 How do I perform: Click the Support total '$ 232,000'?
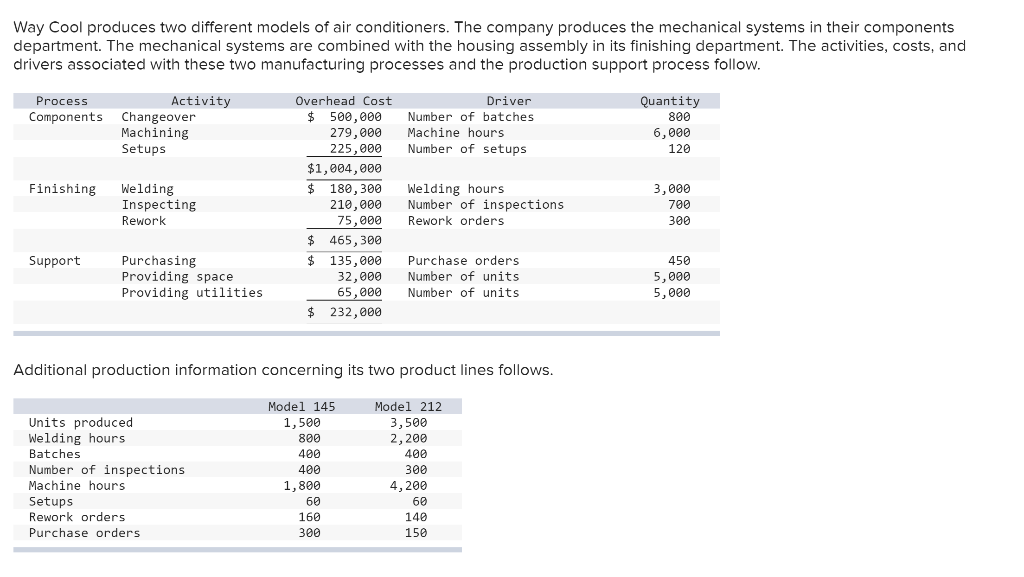point(344,312)
